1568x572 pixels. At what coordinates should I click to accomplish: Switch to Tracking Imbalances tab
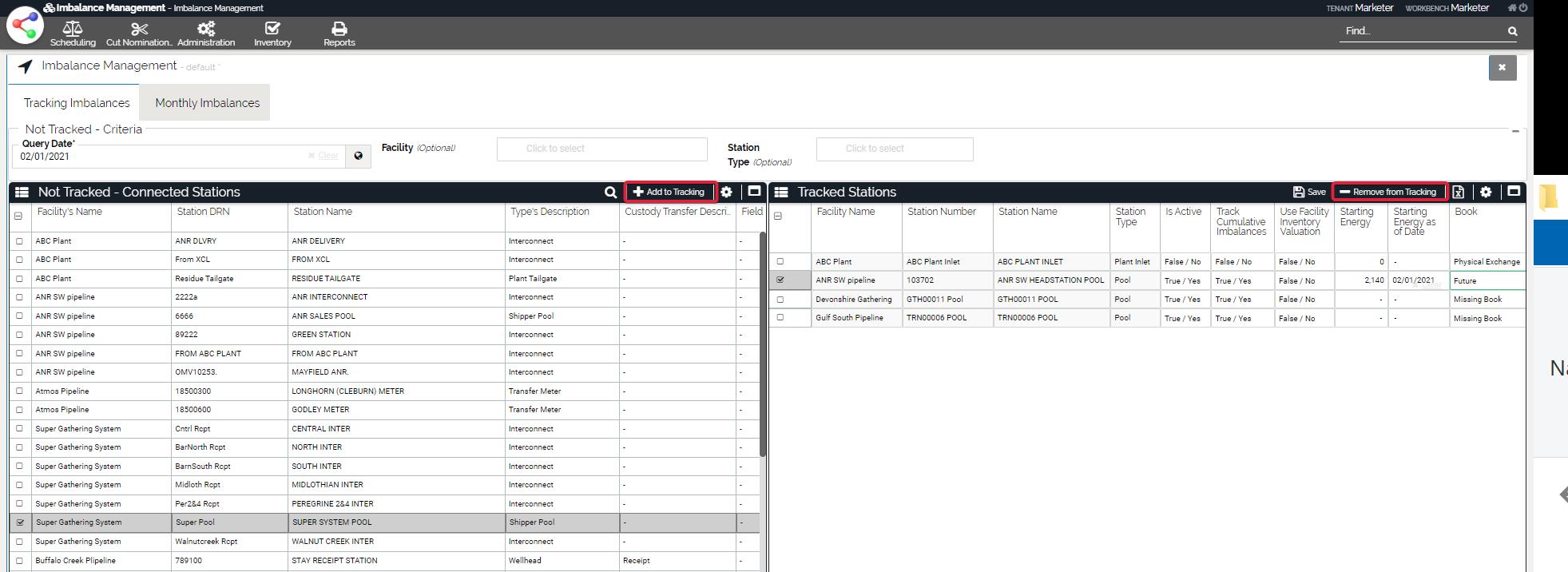[77, 103]
